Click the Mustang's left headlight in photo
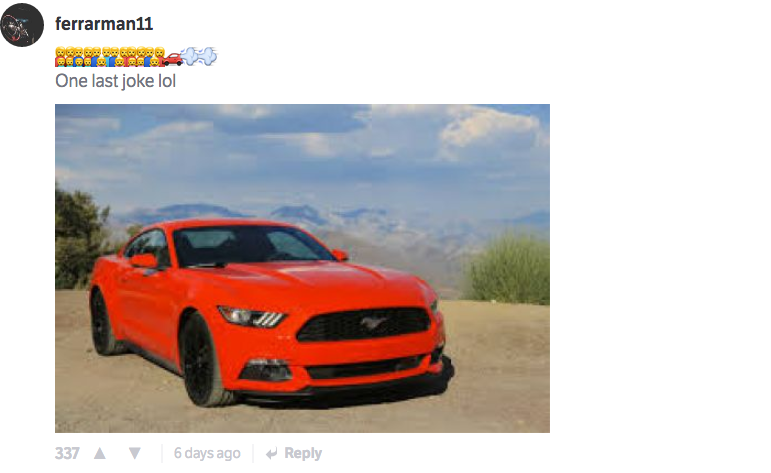 252,317
